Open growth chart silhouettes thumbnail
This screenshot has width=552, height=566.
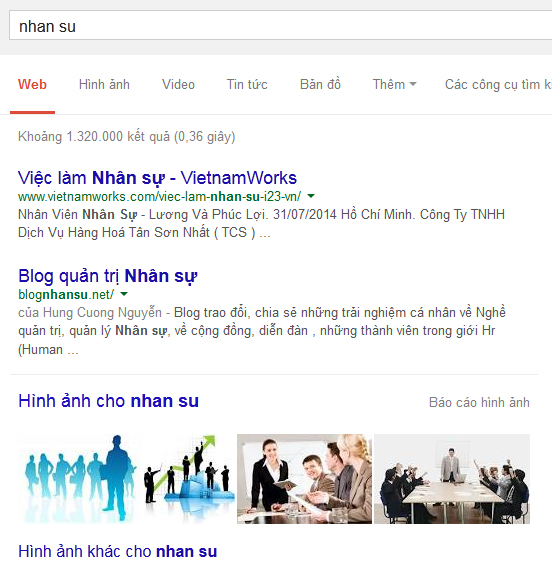point(187,479)
